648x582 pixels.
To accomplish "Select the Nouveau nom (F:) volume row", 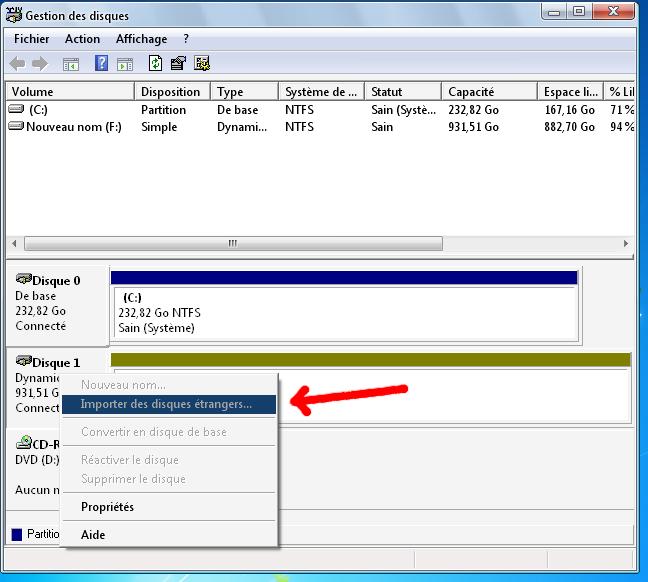I will point(320,127).
